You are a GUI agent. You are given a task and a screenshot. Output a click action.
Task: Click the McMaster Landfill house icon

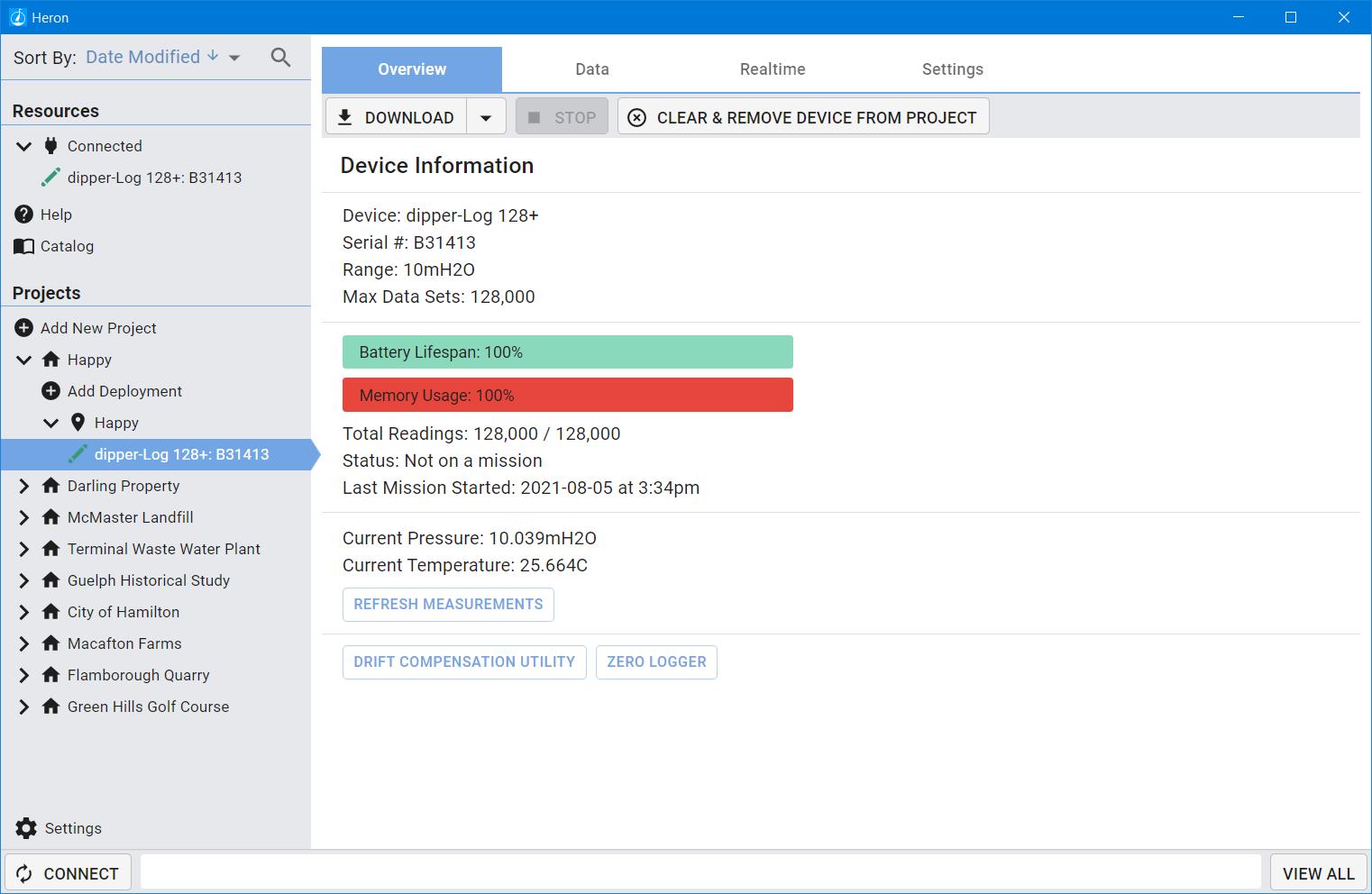[51, 517]
